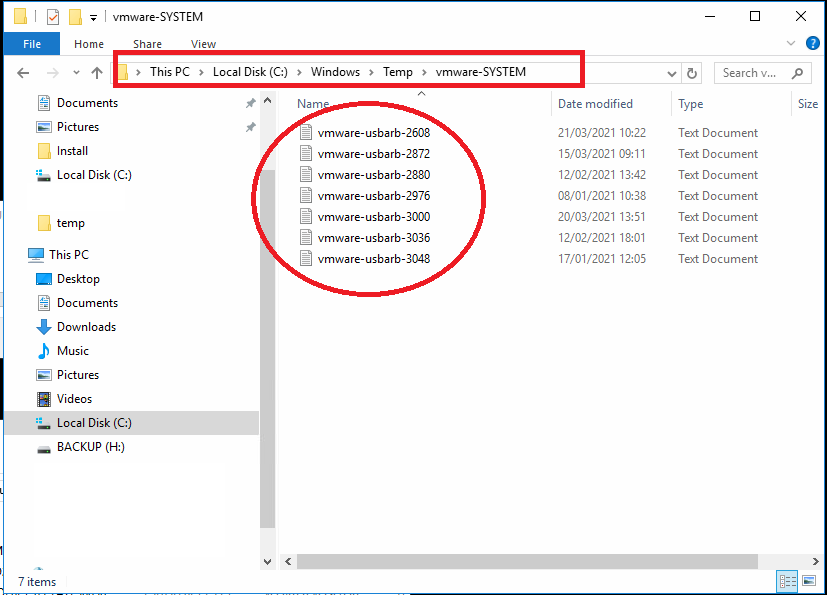Click Windows in address bar
This screenshot has width=827, height=595.
click(x=335, y=72)
